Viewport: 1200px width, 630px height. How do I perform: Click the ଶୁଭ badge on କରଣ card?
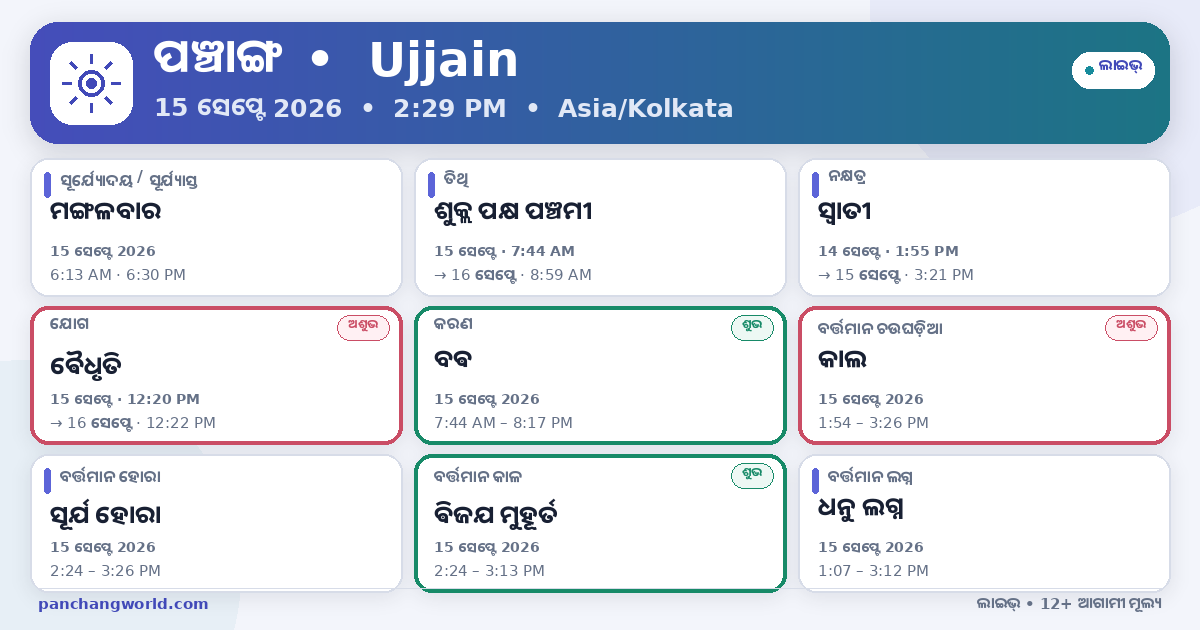752,328
